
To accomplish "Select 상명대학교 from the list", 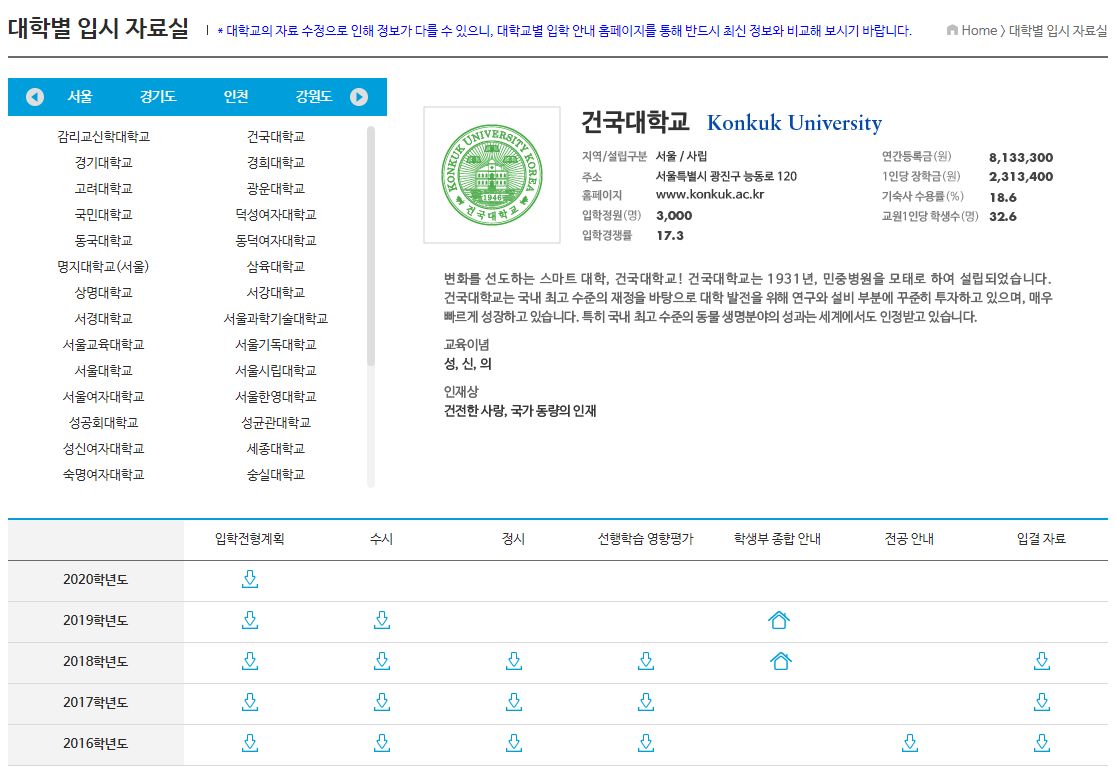I will pos(104,293).
